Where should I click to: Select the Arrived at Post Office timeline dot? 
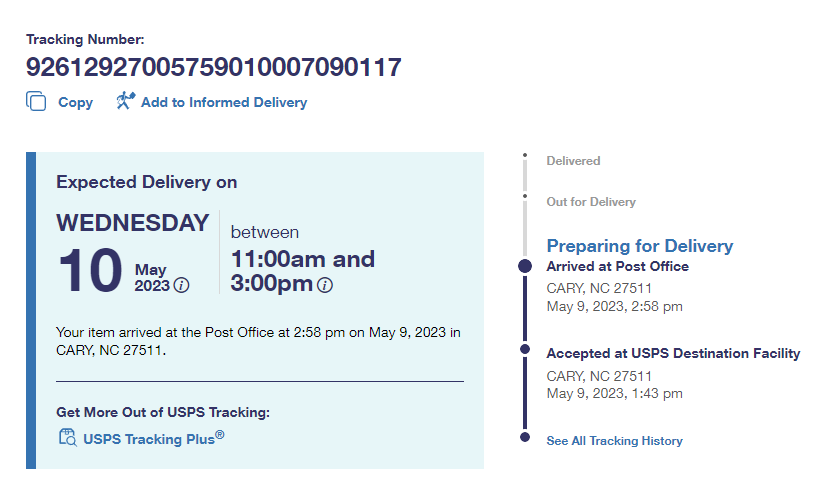pos(525,266)
